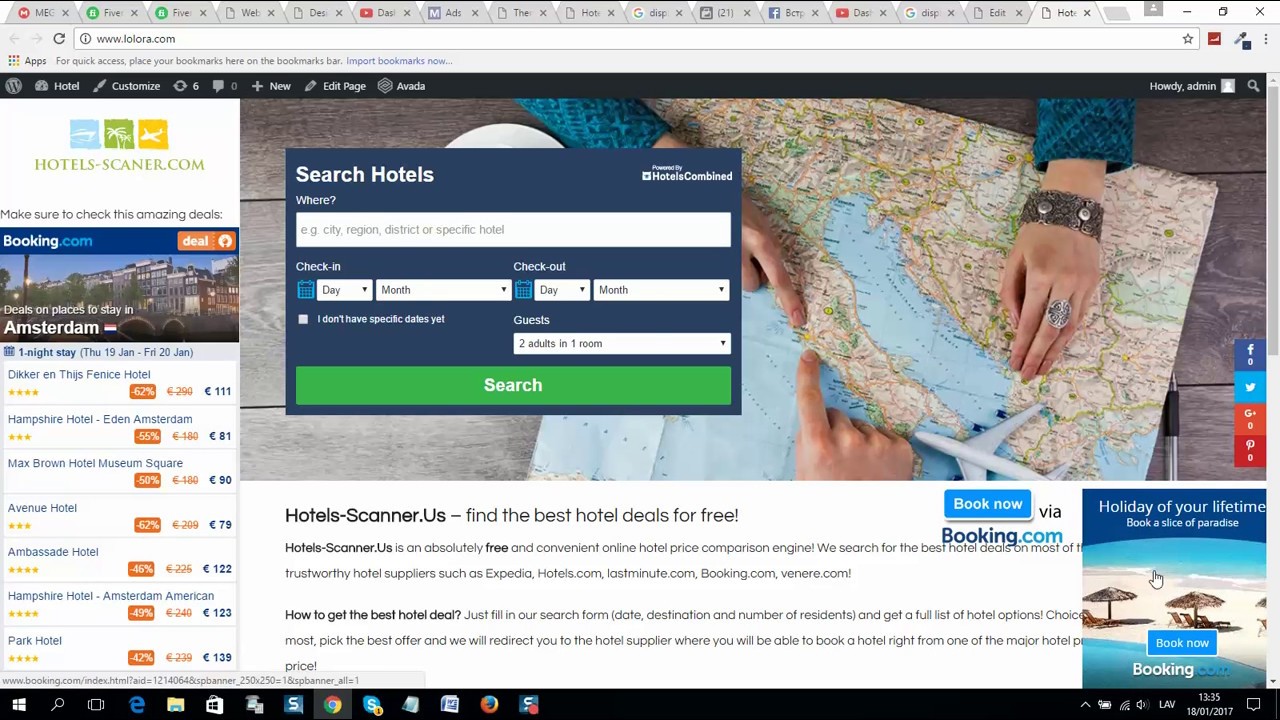Screen dimensions: 1280x720
Task: Open Dikker en Thijs Fenice Hotel
Action: (x=79, y=375)
